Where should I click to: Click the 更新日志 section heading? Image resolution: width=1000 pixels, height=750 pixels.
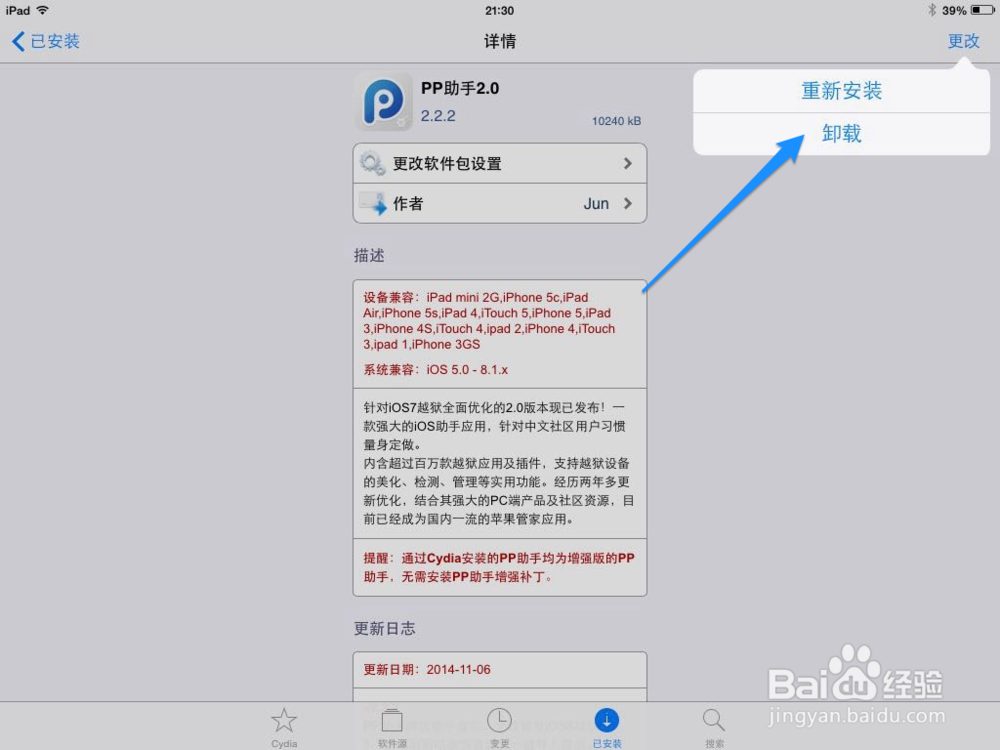pyautogui.click(x=385, y=629)
